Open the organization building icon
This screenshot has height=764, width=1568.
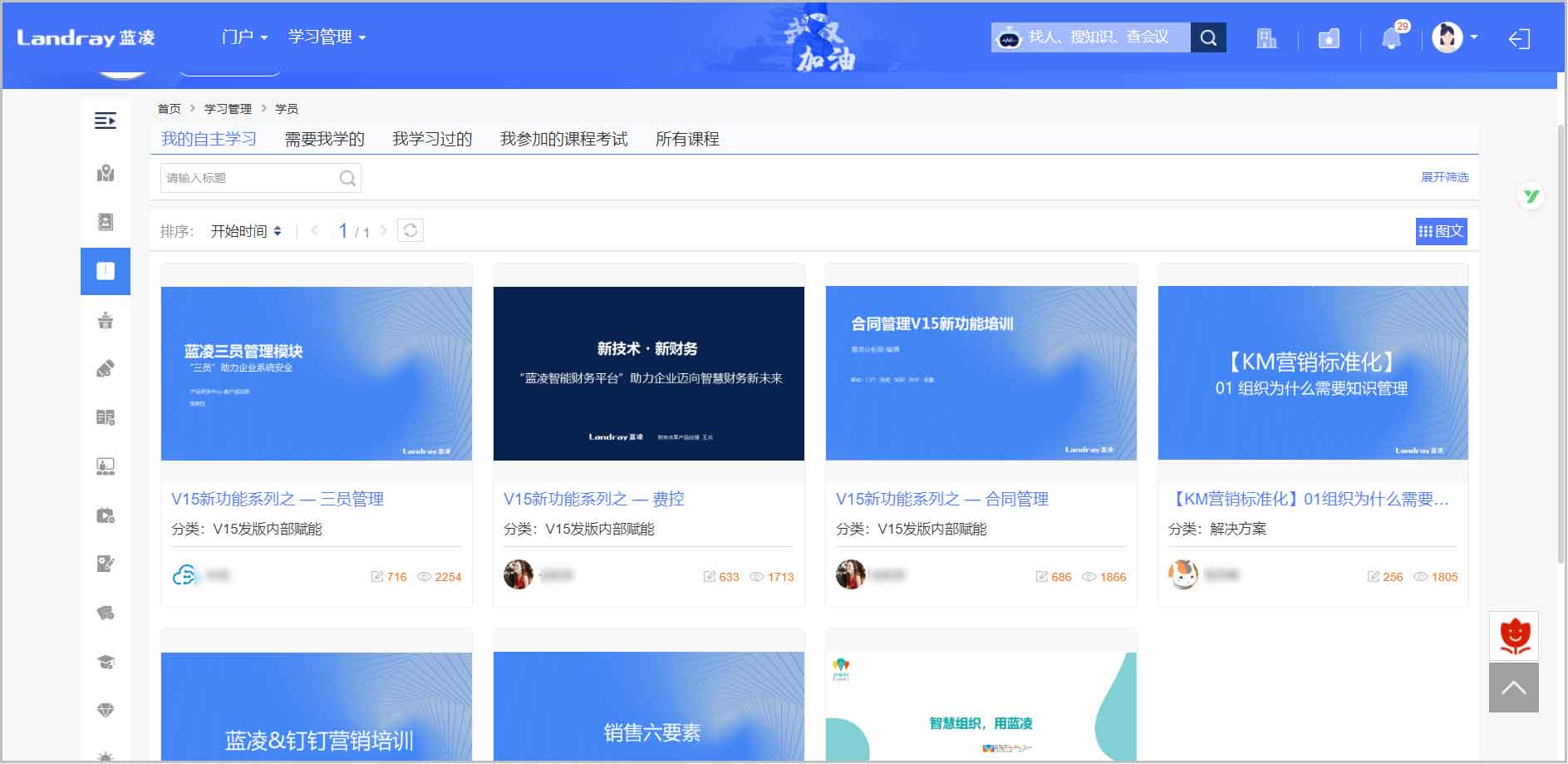[1266, 38]
